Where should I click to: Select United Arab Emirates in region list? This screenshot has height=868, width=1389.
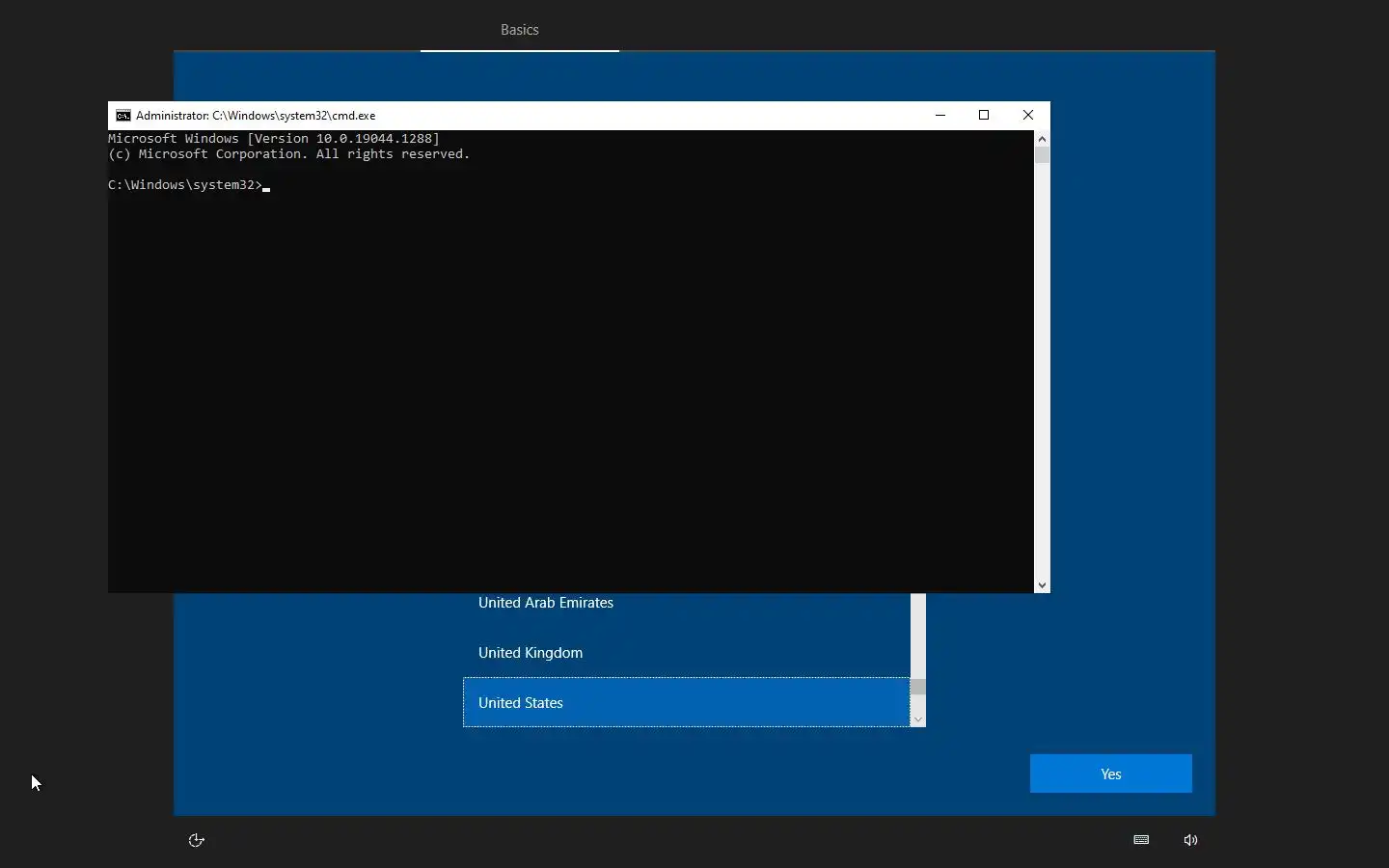click(x=687, y=604)
